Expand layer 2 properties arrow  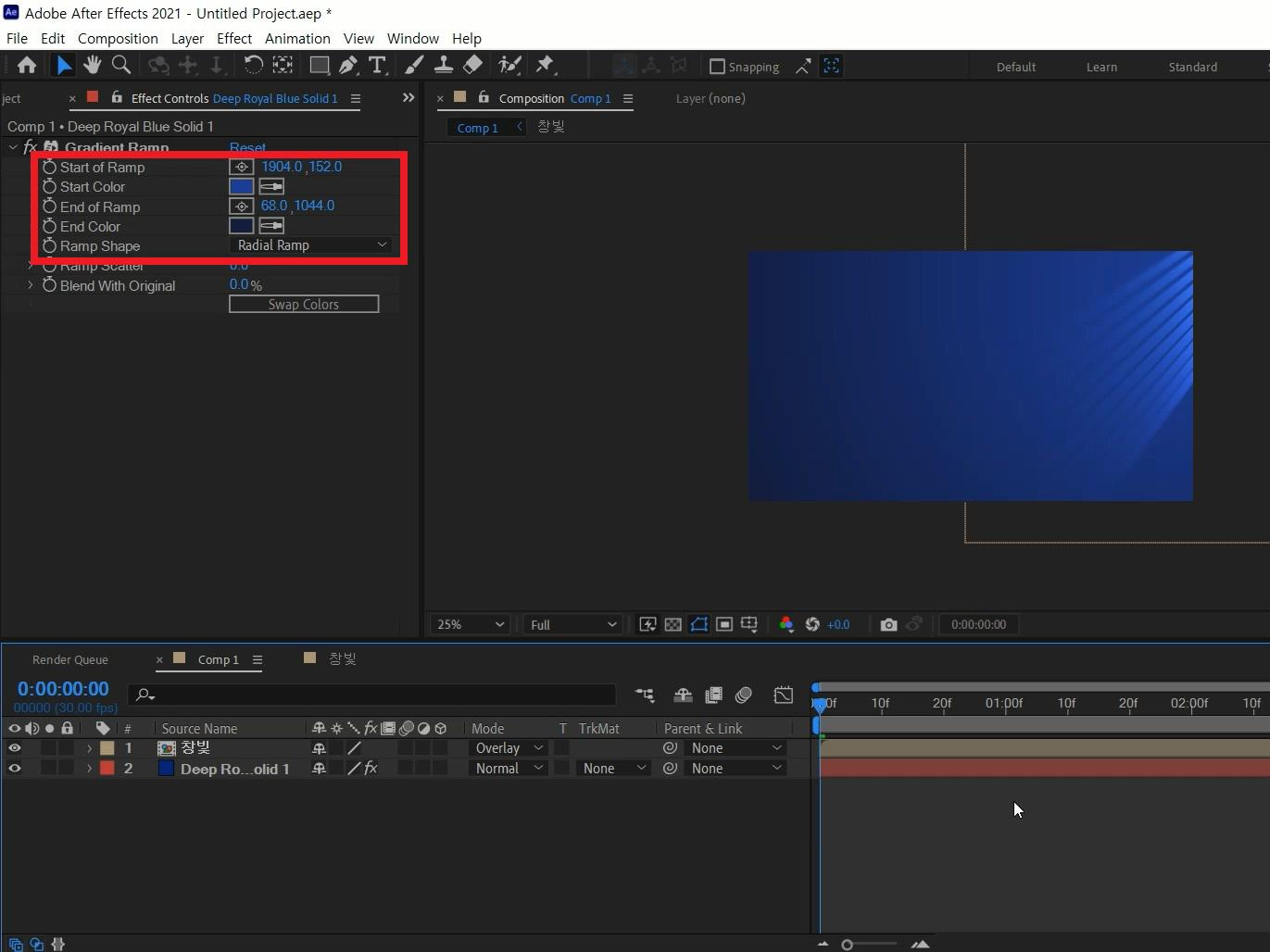tap(89, 768)
